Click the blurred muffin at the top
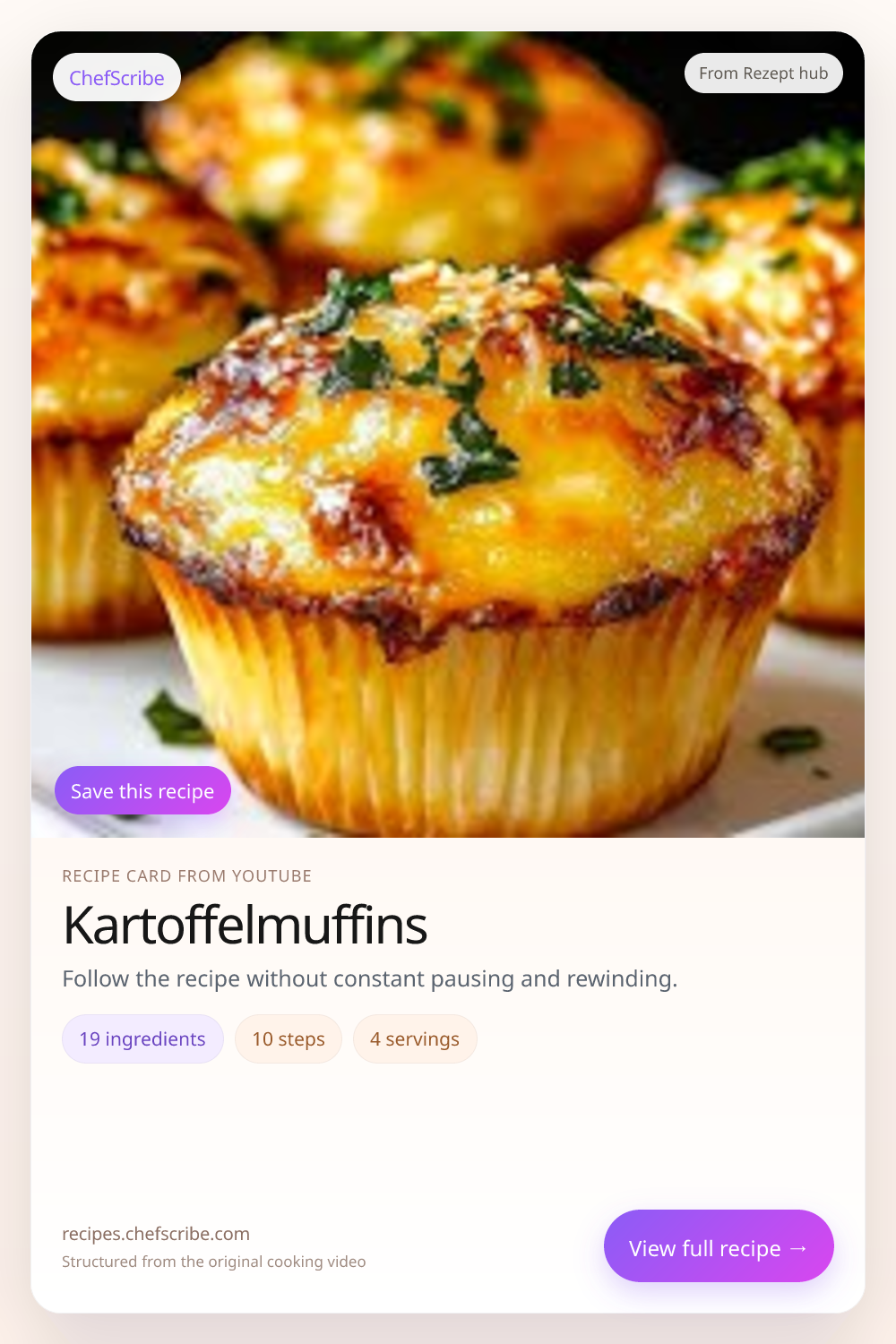This screenshot has height=1344, width=896. (x=403, y=152)
